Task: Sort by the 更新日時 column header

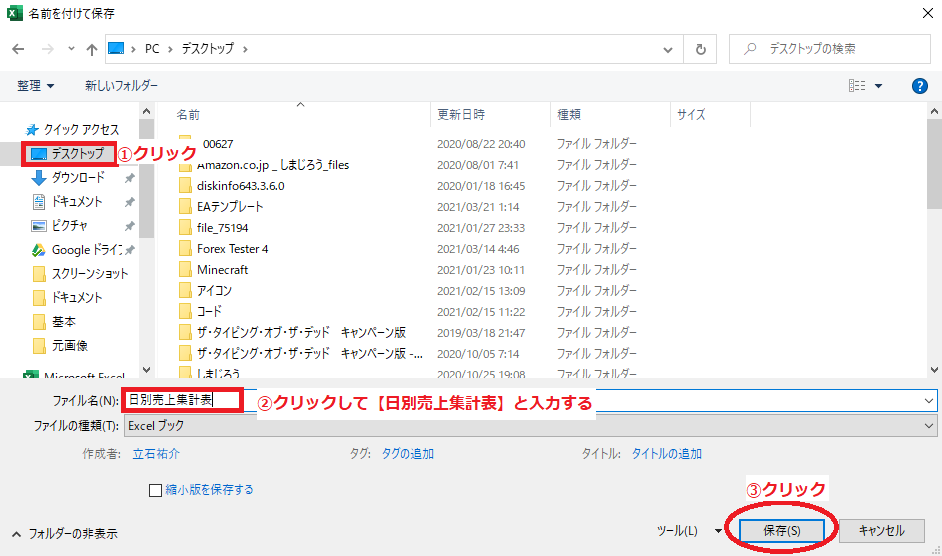Action: (x=460, y=114)
